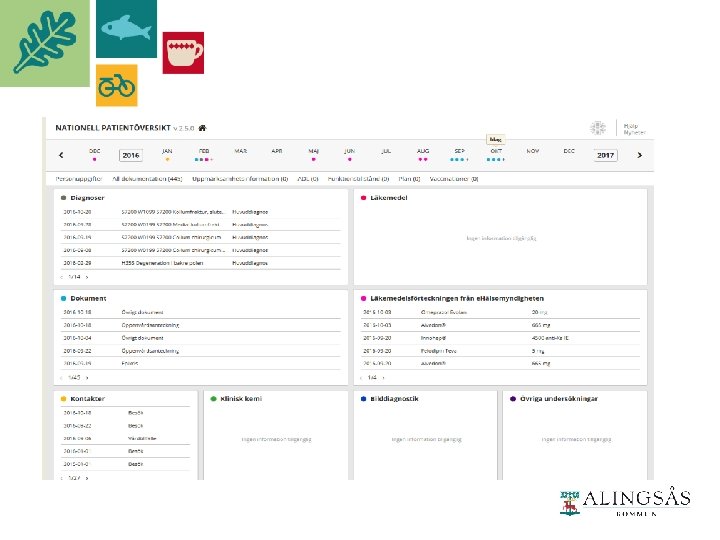
Task: Open the ADL (0) tab
Action: [x=308, y=179]
